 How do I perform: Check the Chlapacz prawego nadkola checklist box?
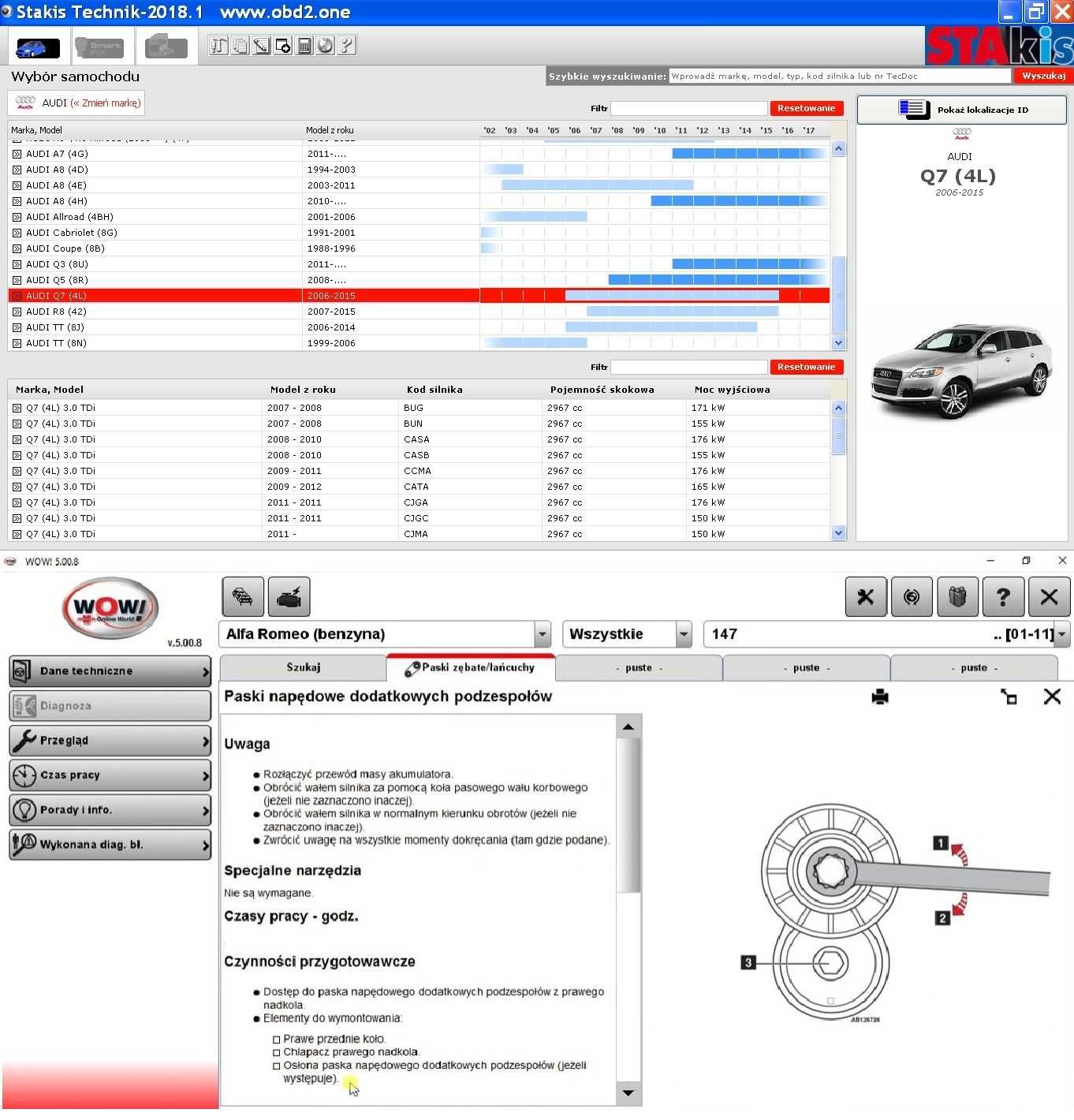coord(277,1052)
